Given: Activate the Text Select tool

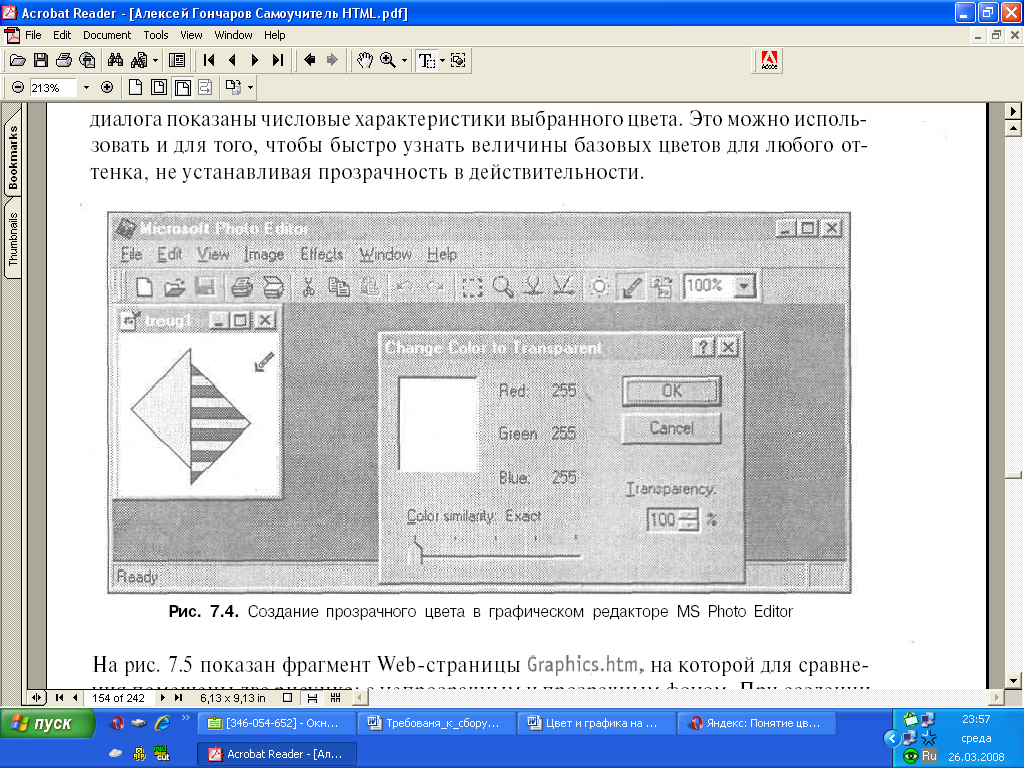Looking at the screenshot, I should (426, 61).
